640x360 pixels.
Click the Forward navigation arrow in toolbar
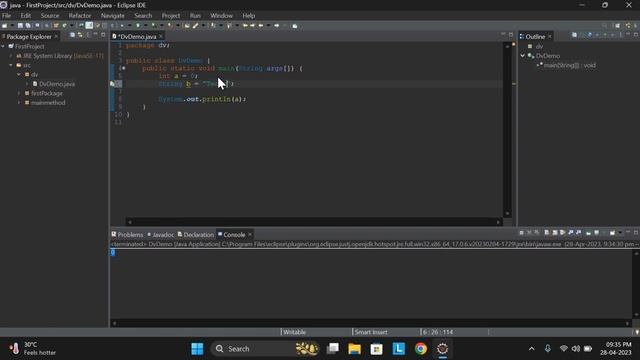coord(276,26)
